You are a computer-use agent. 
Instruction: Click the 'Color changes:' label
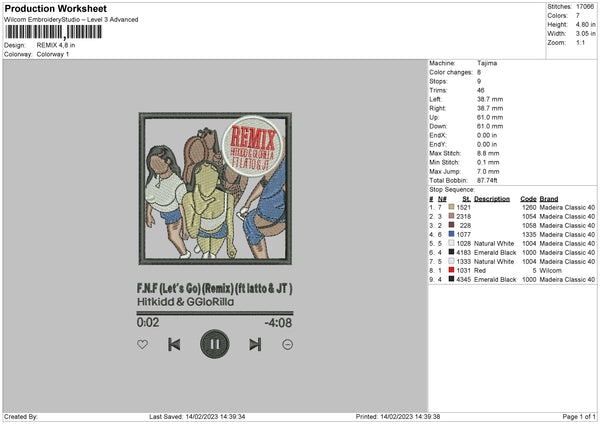pos(451,72)
